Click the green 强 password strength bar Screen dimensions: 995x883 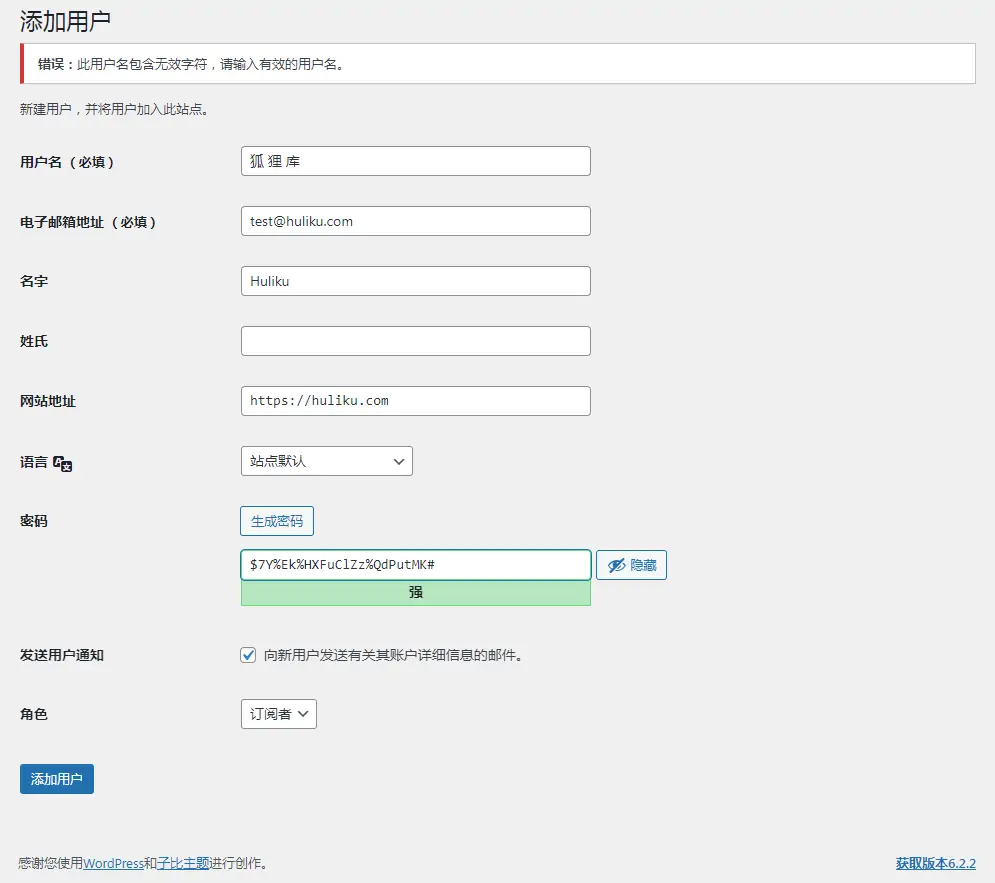pos(415,593)
